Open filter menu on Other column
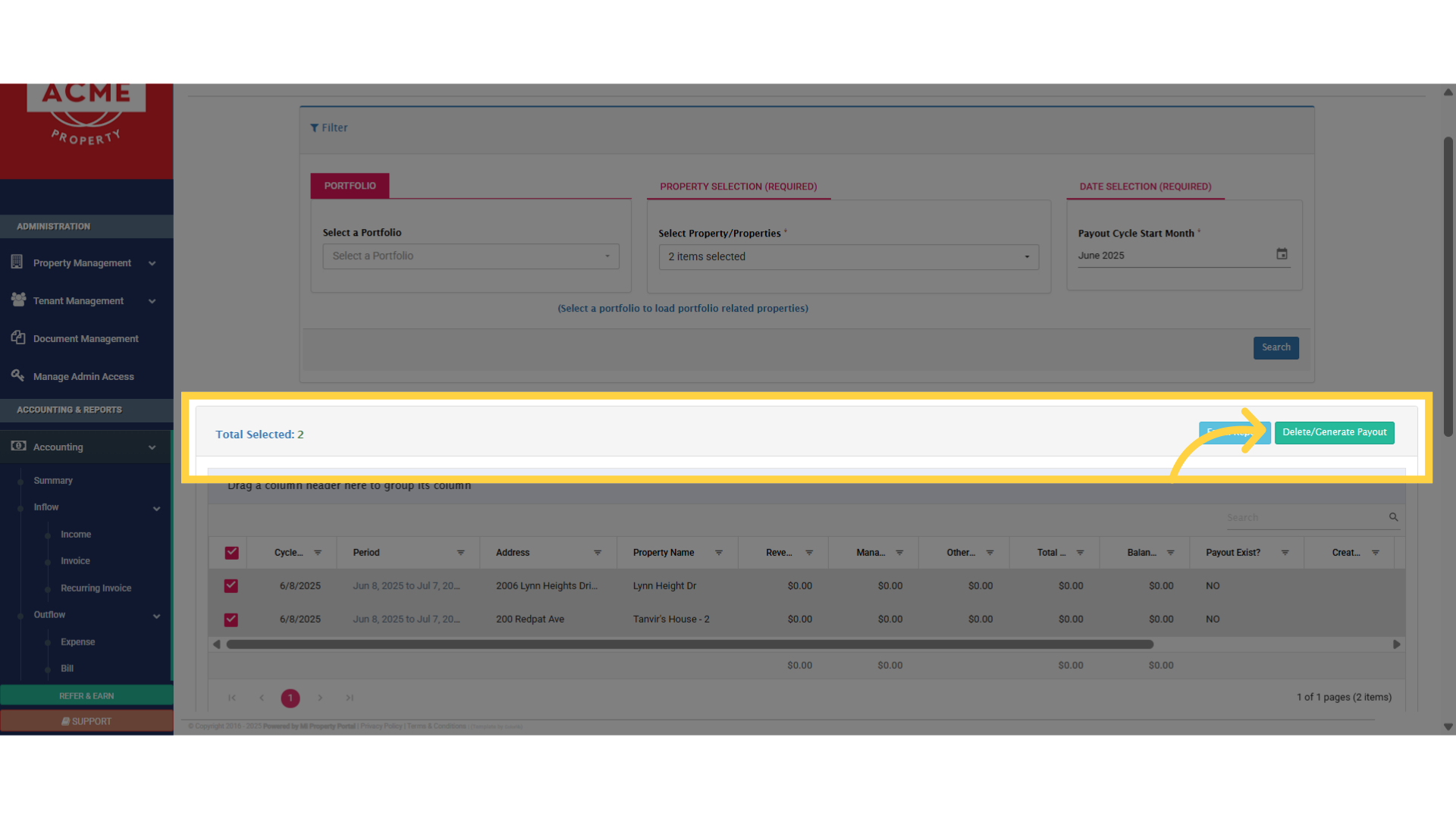 [990, 553]
